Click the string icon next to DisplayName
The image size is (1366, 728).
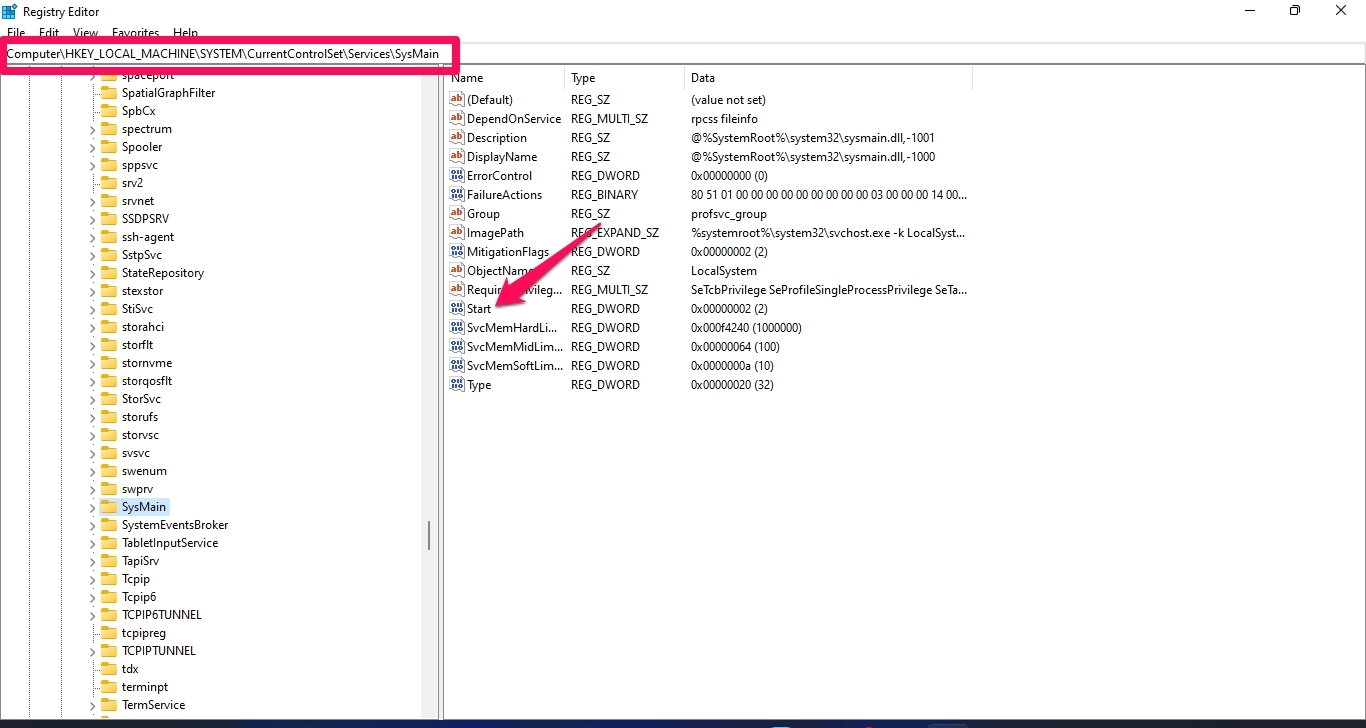click(x=456, y=156)
